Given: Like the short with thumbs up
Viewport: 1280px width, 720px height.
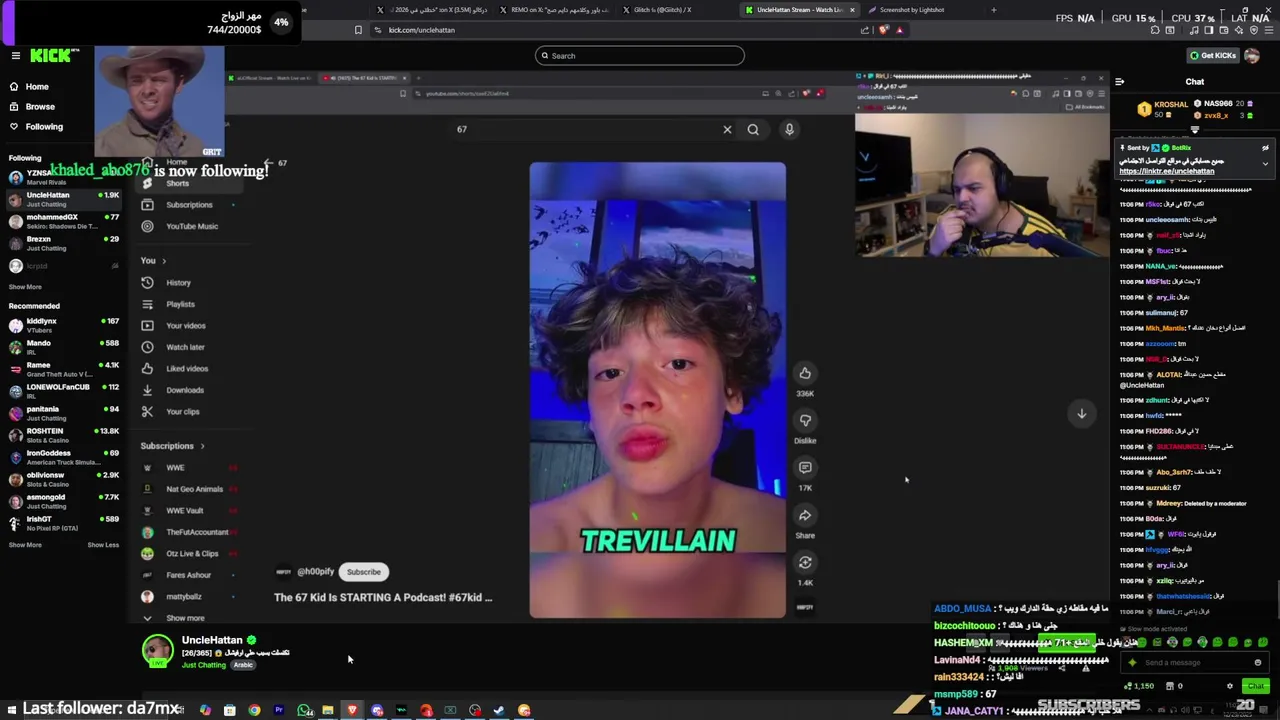Looking at the screenshot, I should tap(805, 373).
